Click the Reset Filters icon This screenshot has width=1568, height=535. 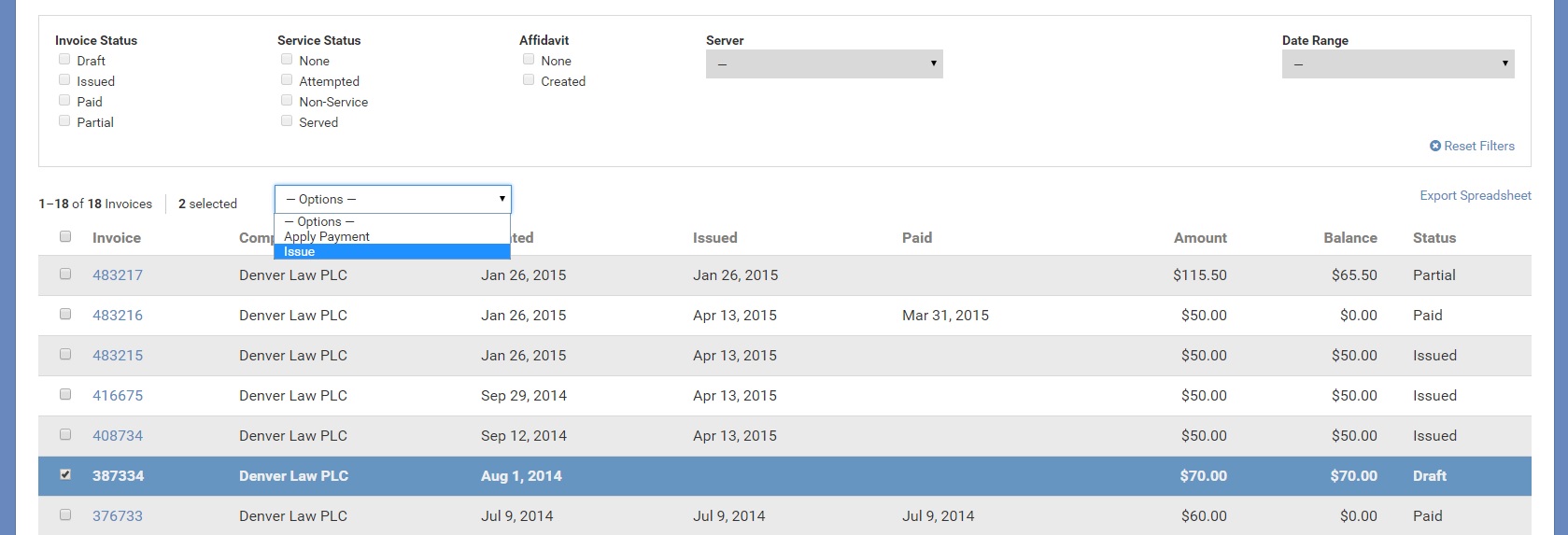click(1435, 146)
